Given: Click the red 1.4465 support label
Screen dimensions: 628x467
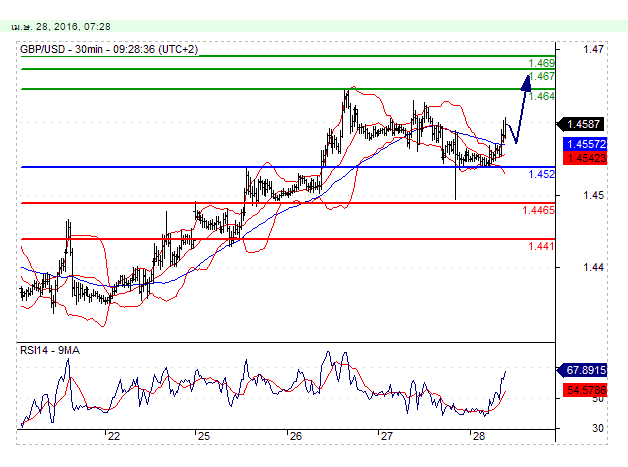Looking at the screenshot, I should (538, 210).
